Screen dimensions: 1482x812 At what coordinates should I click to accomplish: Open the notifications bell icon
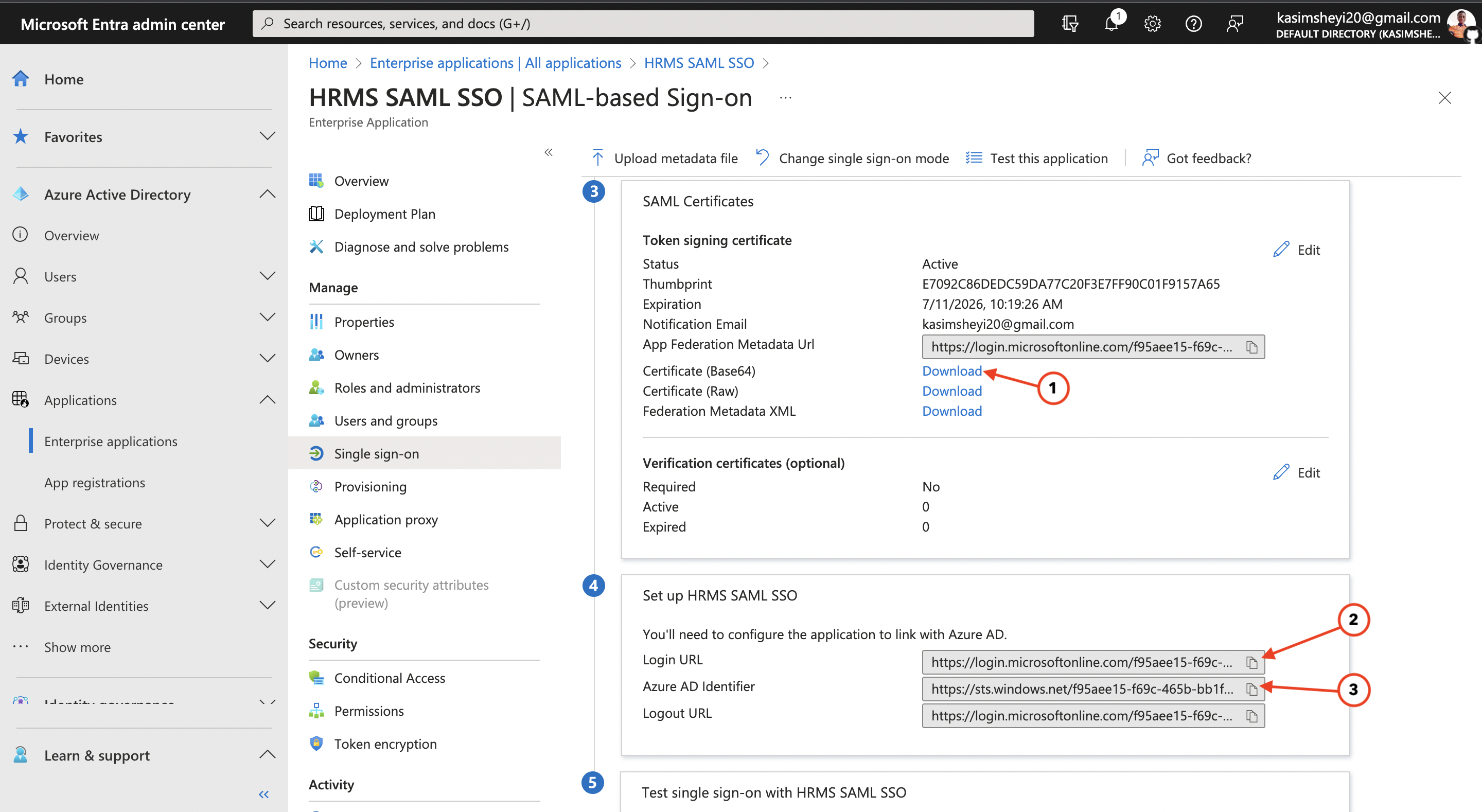[1111, 24]
